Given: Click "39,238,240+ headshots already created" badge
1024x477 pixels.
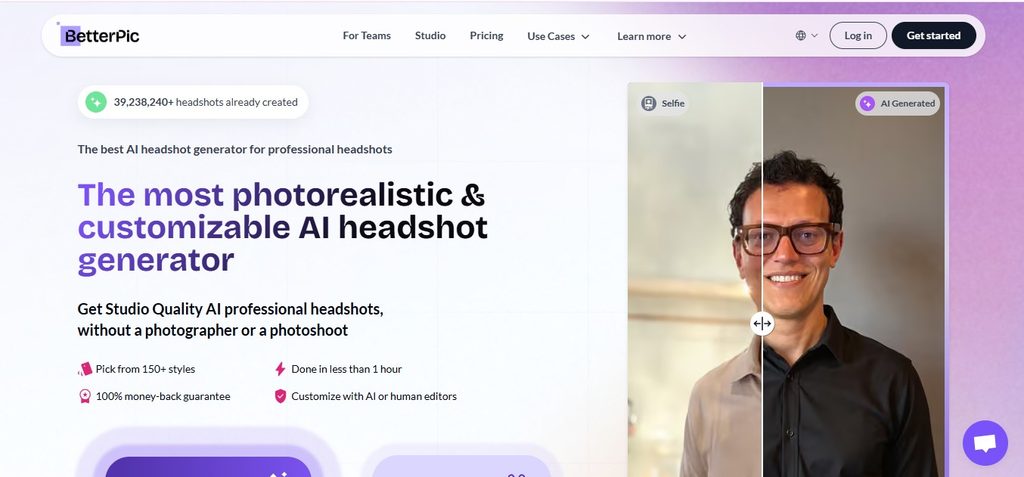Looking at the screenshot, I should click(193, 102).
